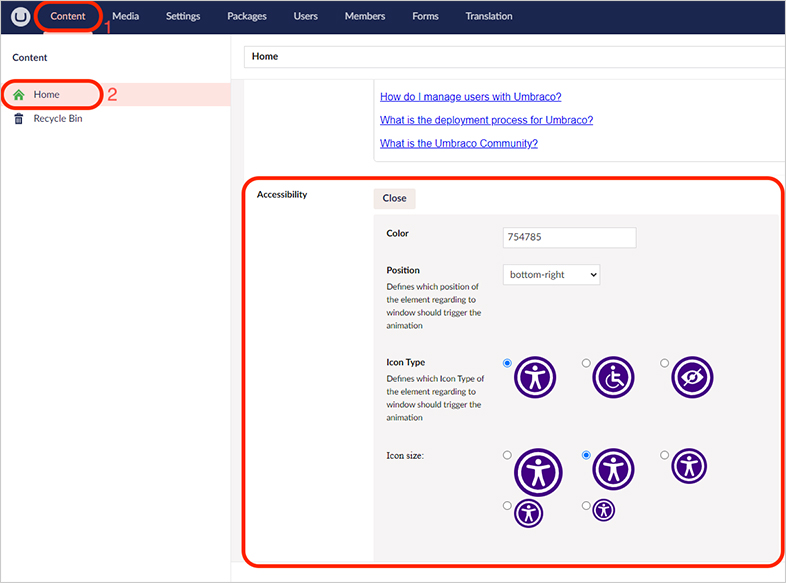
Task: Choose the second largest icon size radio
Action: (586, 455)
